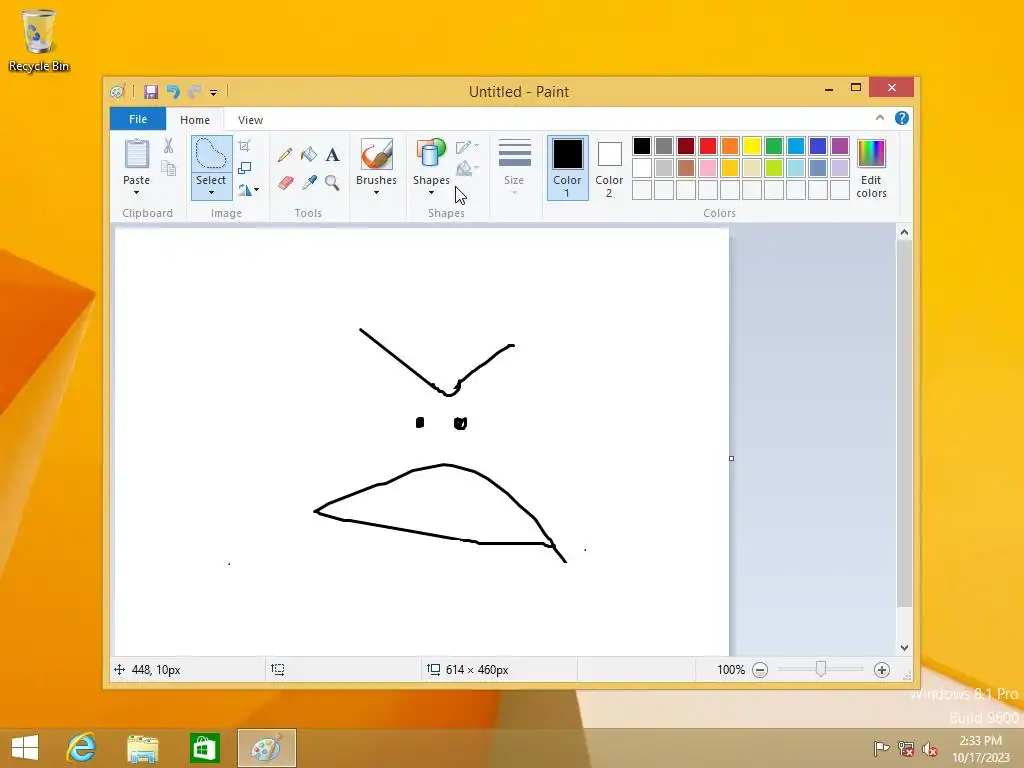
Task: Choose the purple color swatch
Action: point(840,146)
